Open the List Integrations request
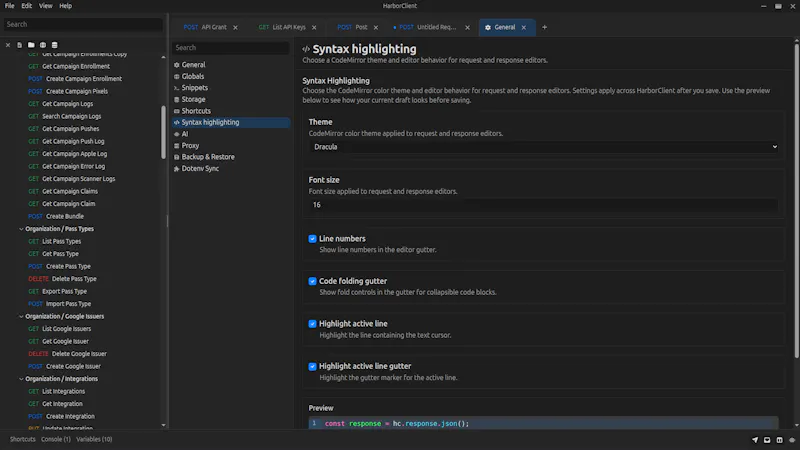Viewport: 800px width, 450px height. point(63,392)
